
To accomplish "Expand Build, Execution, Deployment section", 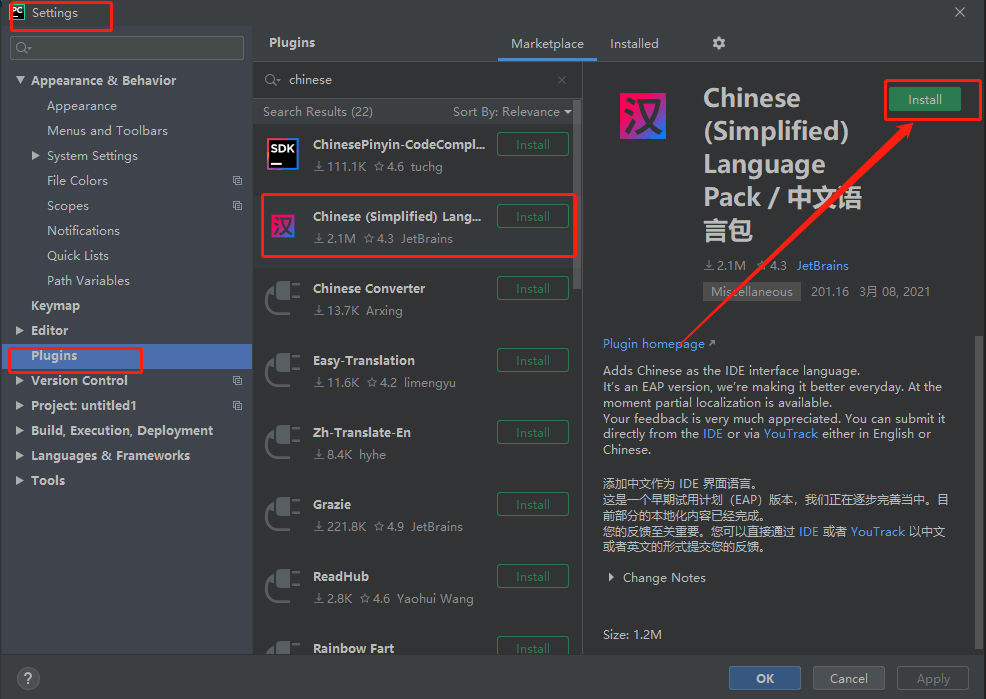I will pos(19,430).
